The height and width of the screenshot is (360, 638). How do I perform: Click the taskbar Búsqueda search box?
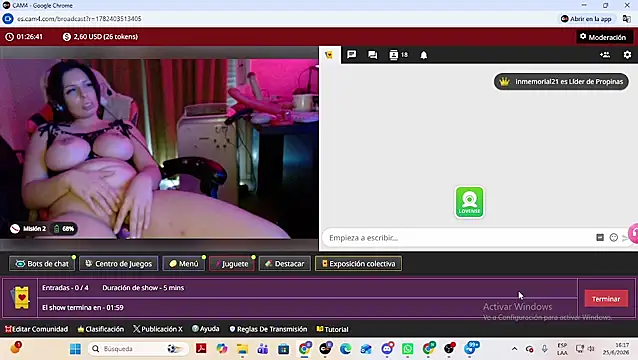pyautogui.click(x=138, y=349)
